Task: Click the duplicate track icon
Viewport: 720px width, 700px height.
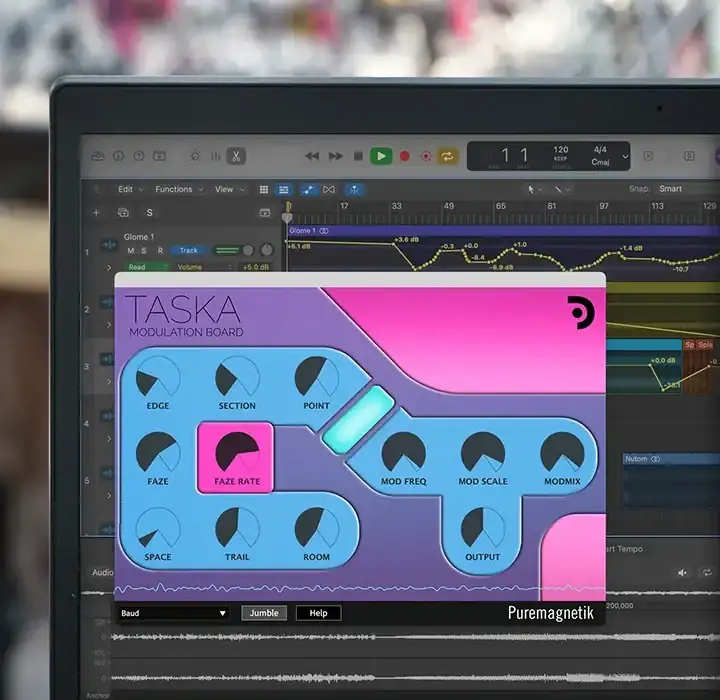Action: click(x=123, y=213)
